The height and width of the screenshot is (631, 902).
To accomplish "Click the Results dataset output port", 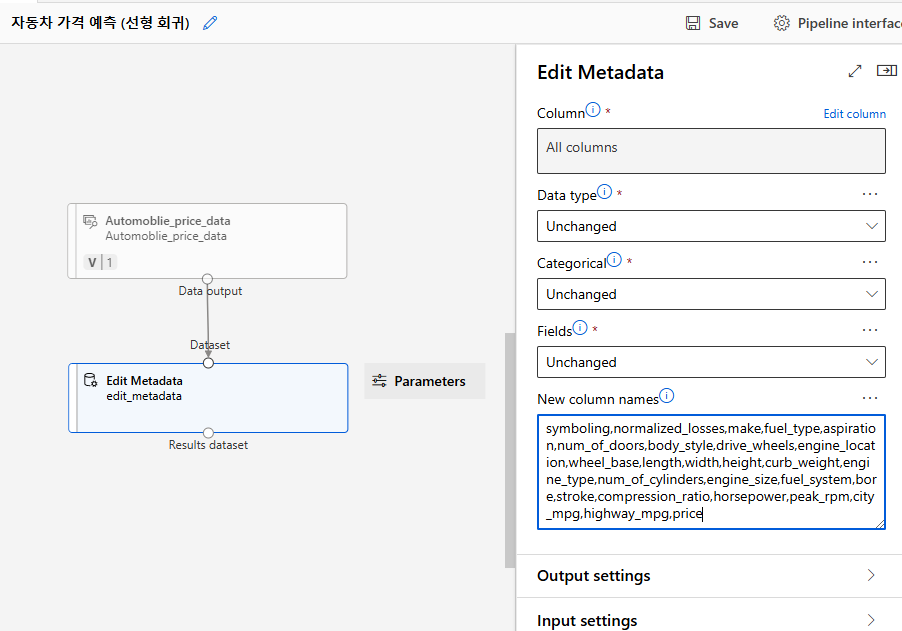I will click(208, 433).
